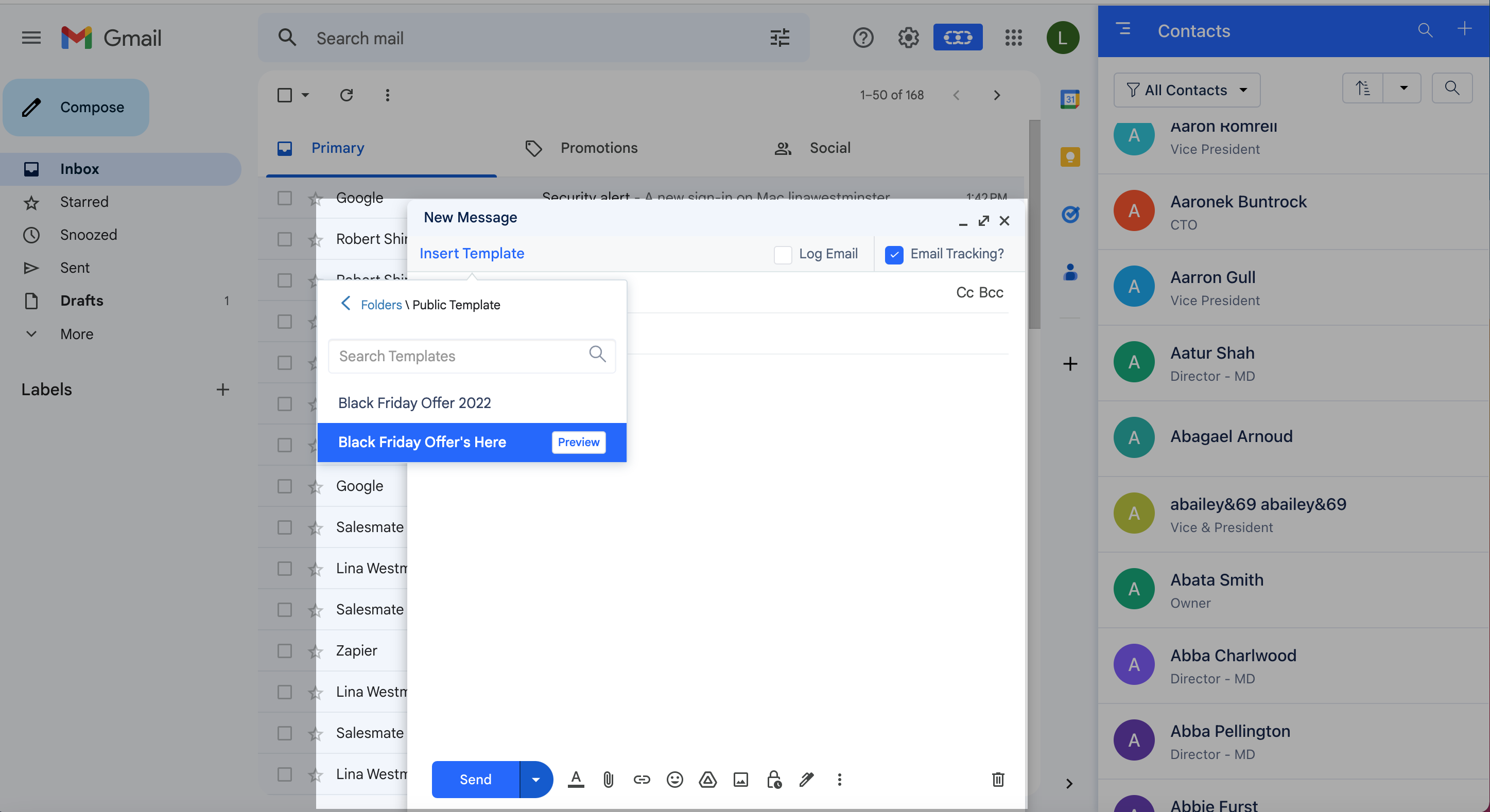
Task: Switch to the Promotions tab
Action: [599, 148]
